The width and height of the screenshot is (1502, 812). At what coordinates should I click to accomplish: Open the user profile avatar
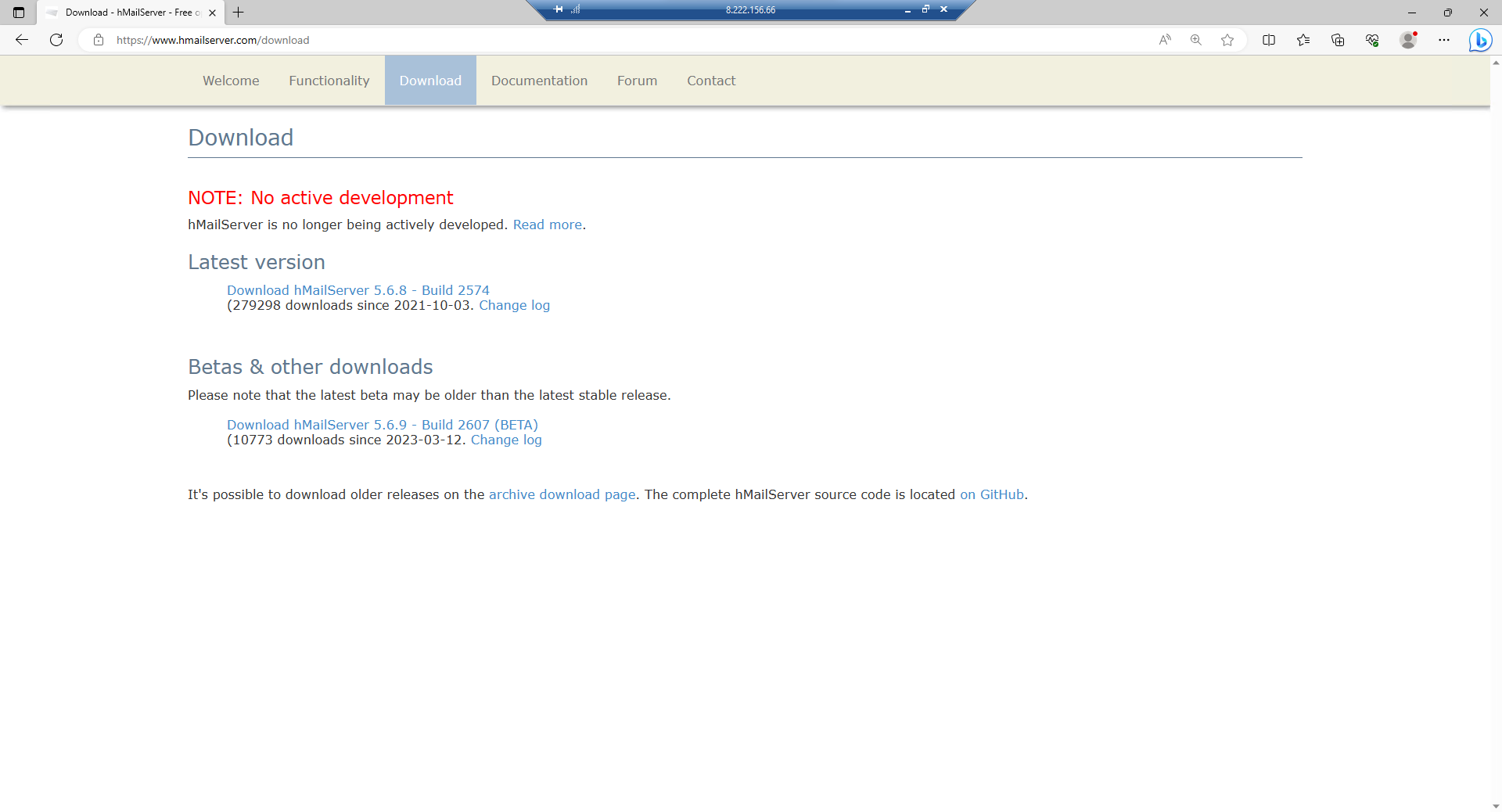coord(1408,40)
